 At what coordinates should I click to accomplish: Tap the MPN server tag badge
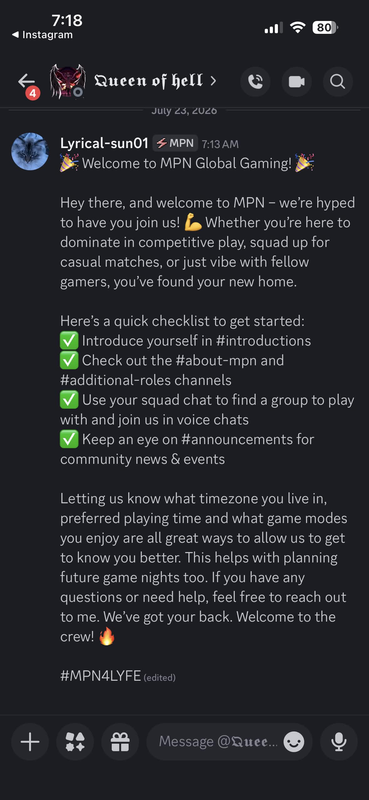pos(175,143)
